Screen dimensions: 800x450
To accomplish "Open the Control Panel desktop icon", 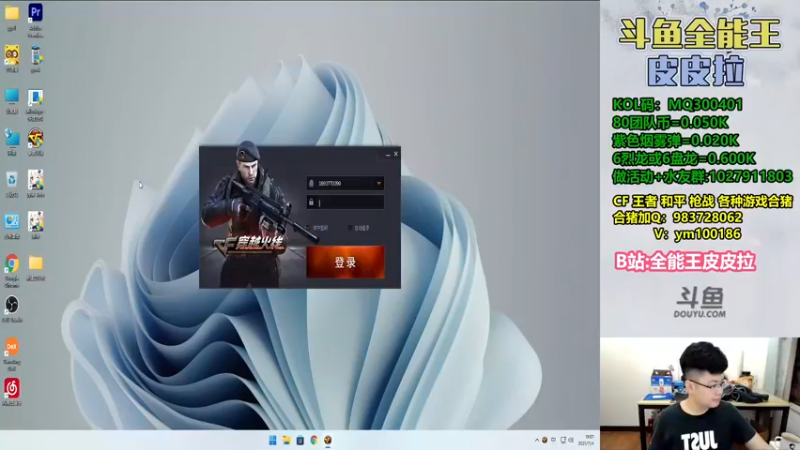I will (x=12, y=222).
